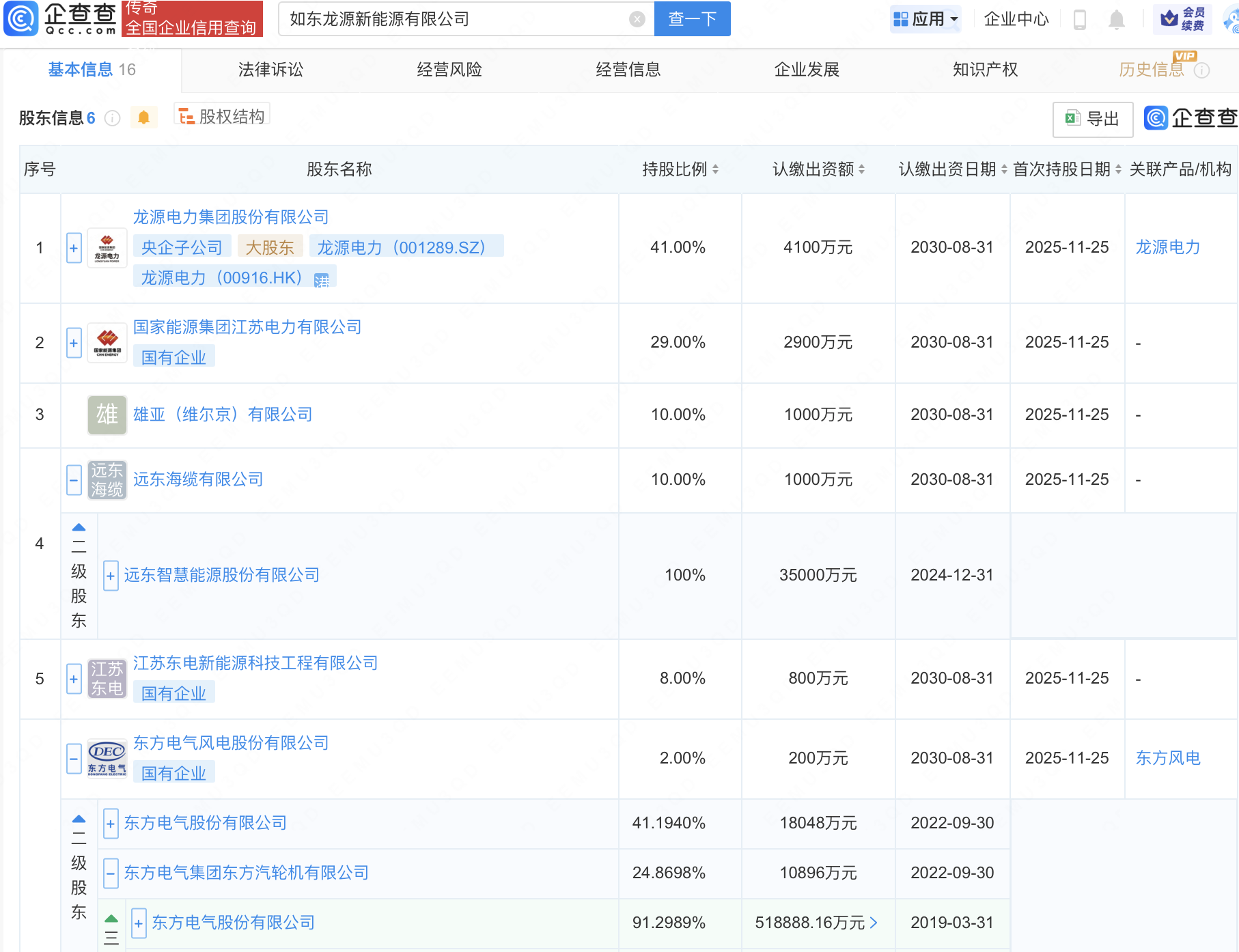Click the shareholder info alert bell
The width and height of the screenshot is (1239, 952).
(x=143, y=117)
